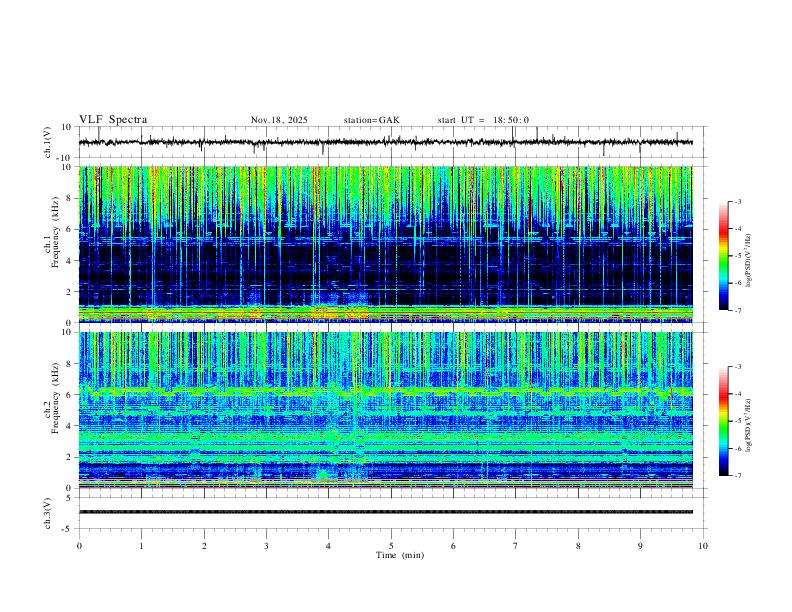Click the ch.1 voltage waveform trace

pyautogui.click(x=385, y=142)
